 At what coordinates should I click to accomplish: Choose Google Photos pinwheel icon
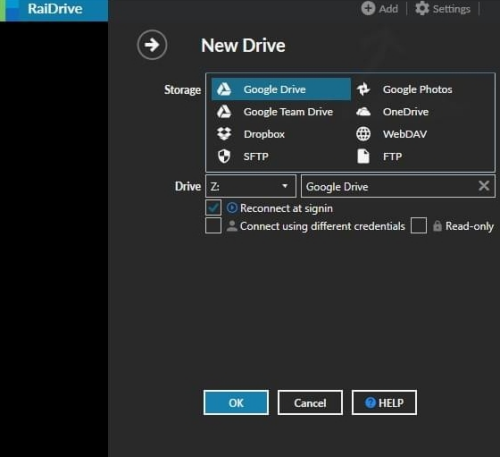point(363,89)
